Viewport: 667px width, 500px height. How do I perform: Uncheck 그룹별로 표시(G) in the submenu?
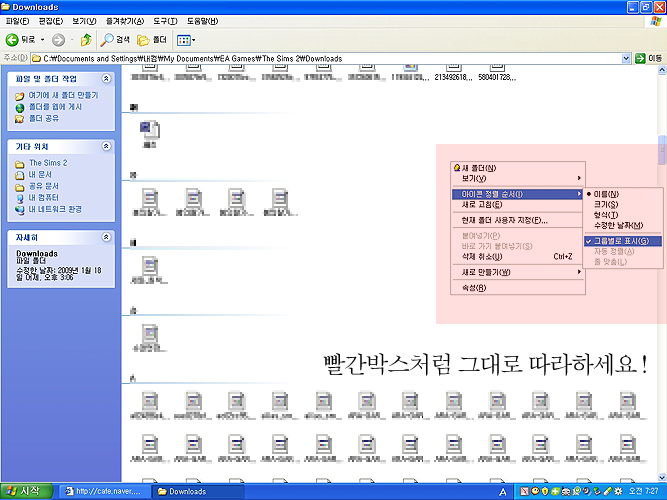coord(623,241)
